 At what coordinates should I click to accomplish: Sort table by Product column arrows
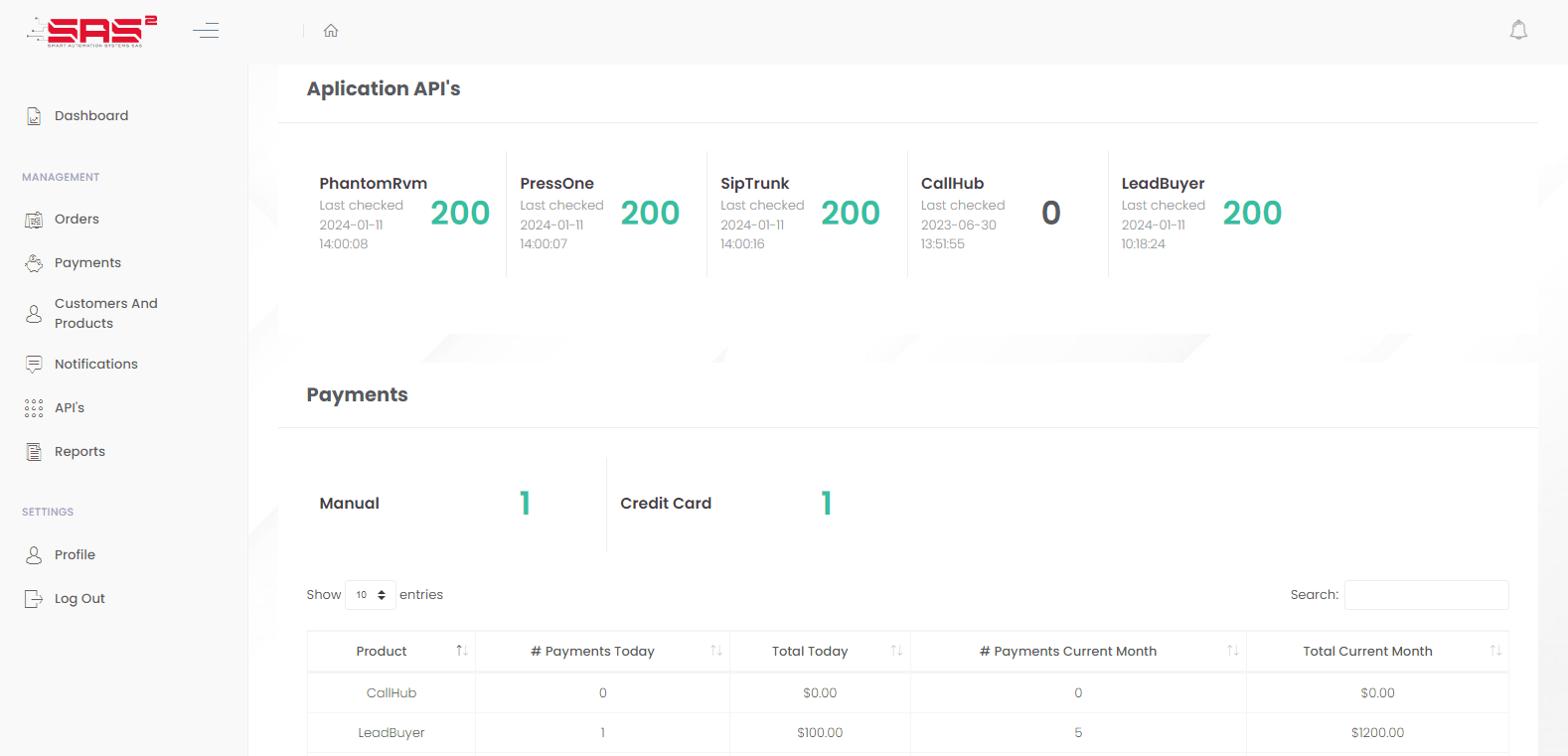[x=462, y=651]
